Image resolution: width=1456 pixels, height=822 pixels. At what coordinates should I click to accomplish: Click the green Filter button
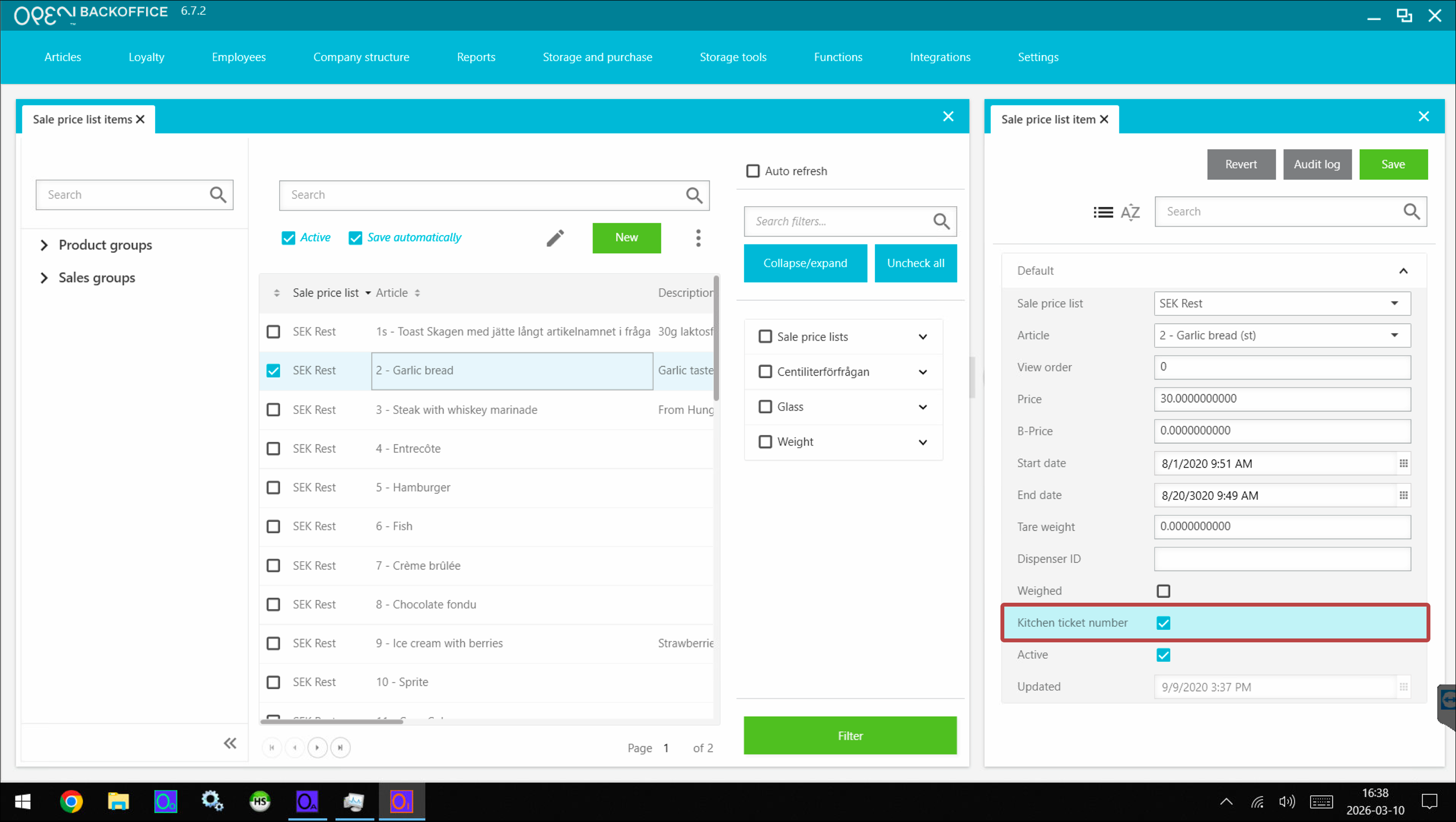click(850, 736)
